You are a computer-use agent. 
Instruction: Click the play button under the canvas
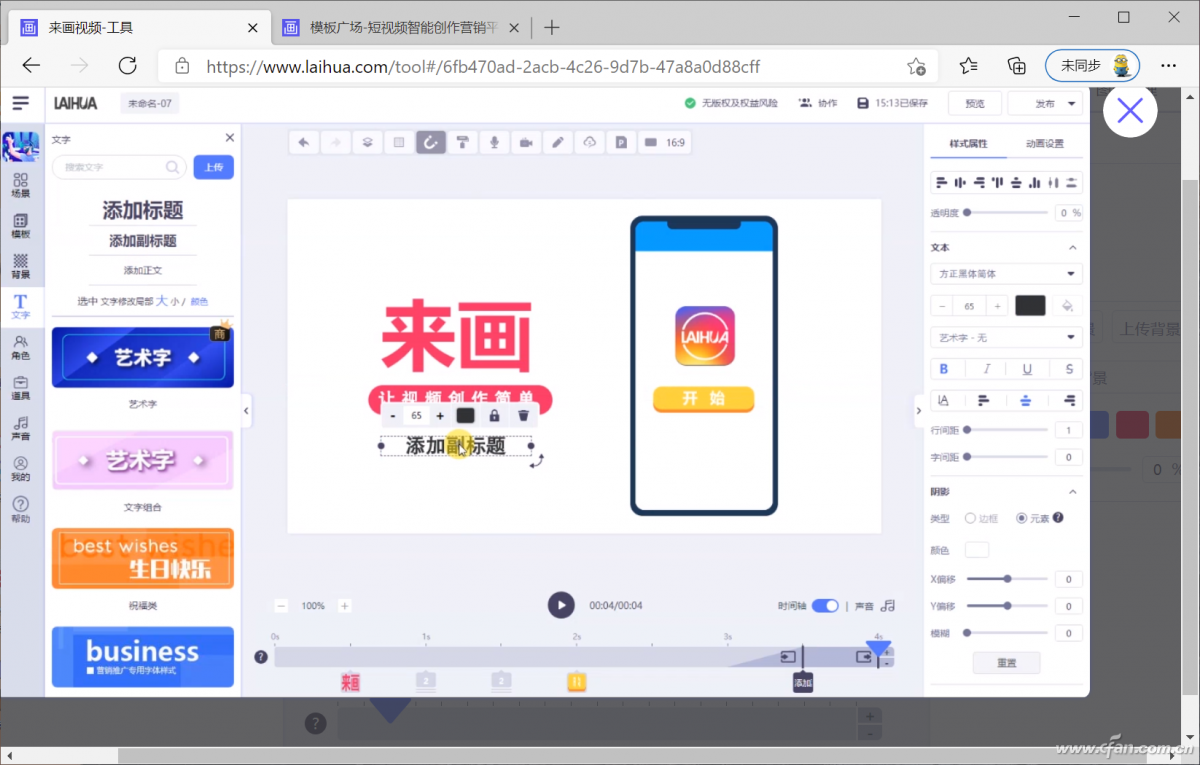(x=561, y=605)
